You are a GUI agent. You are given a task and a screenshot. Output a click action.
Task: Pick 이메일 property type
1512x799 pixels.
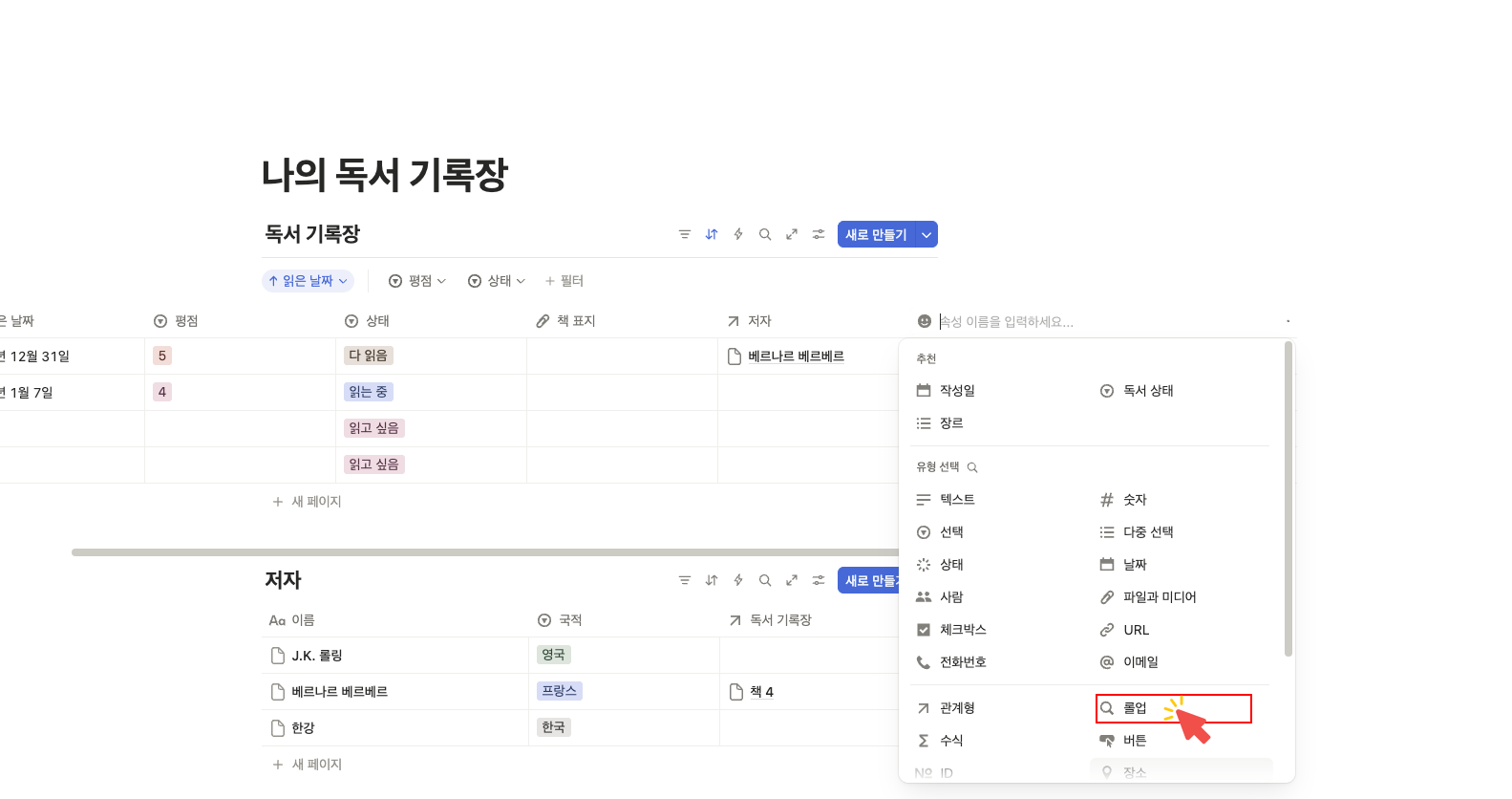tap(1182, 662)
